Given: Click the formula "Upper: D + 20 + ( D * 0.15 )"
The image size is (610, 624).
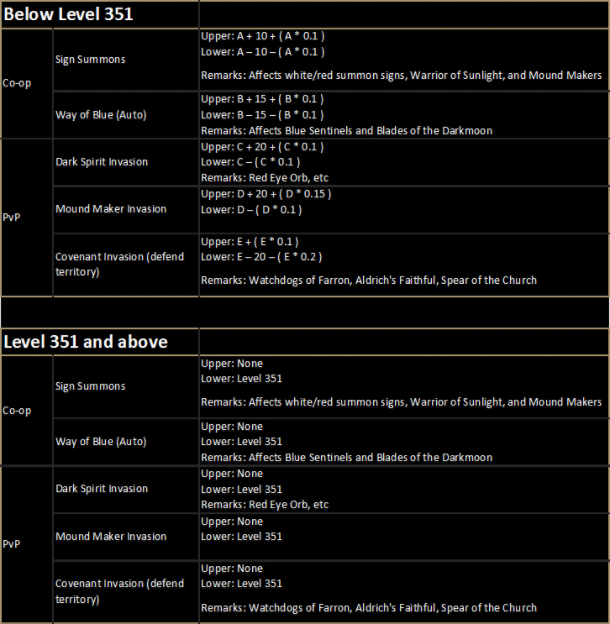Looking at the screenshot, I should tap(266, 194).
